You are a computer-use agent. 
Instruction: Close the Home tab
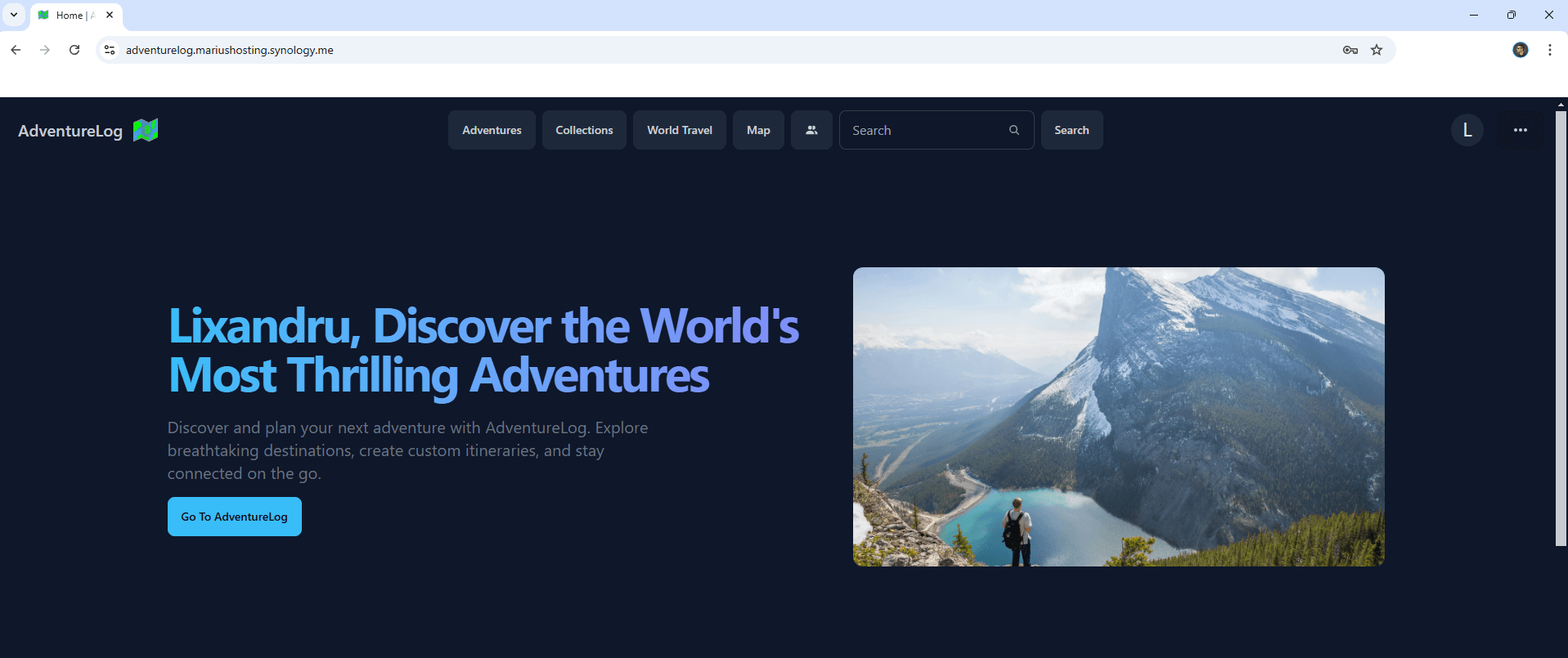pos(110,15)
